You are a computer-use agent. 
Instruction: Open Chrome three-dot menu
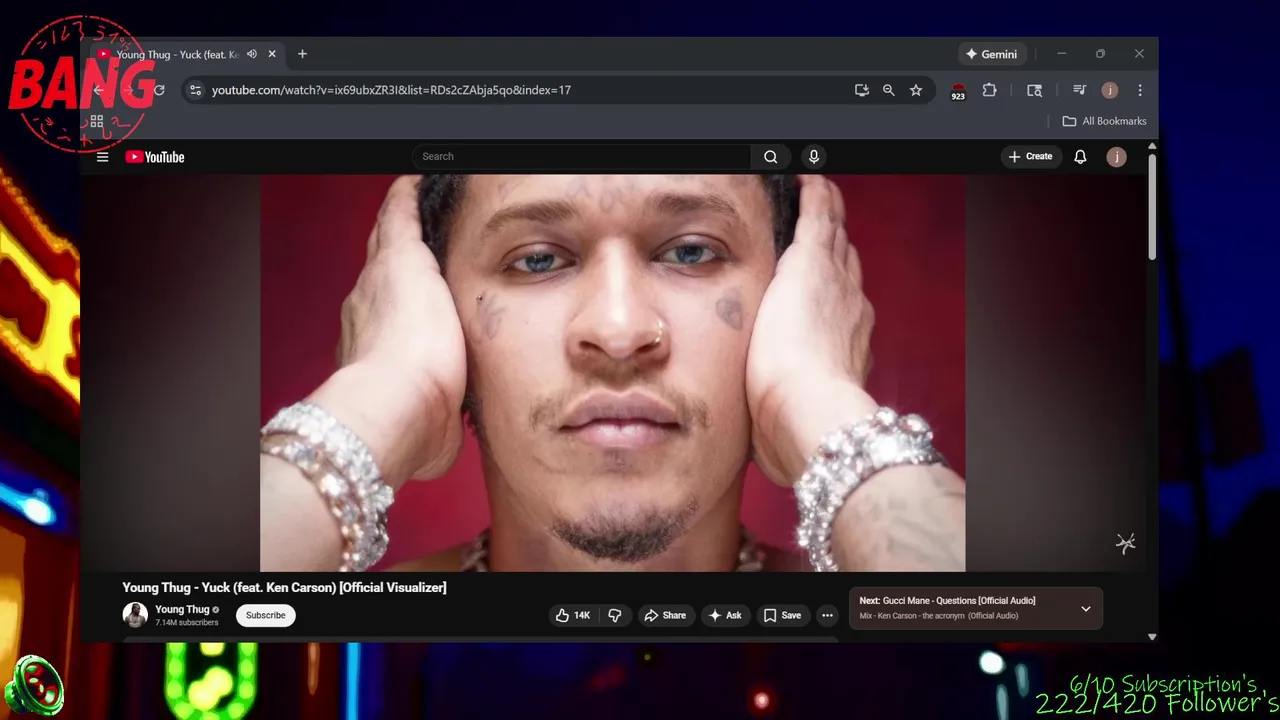1139,90
